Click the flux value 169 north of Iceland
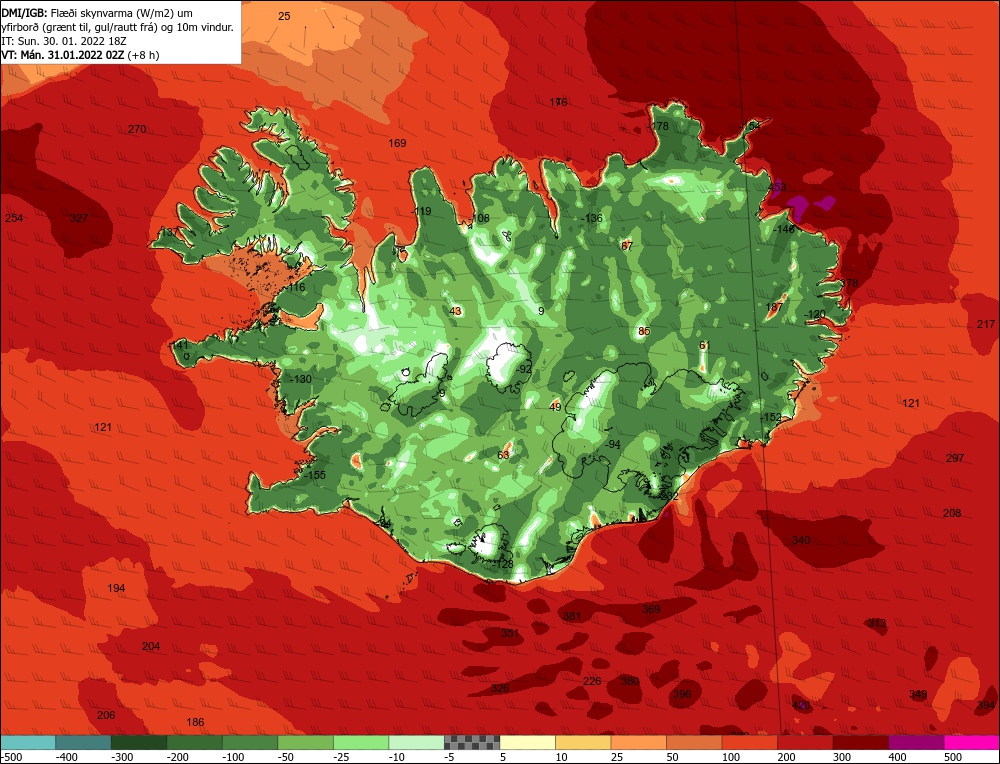 coord(397,143)
